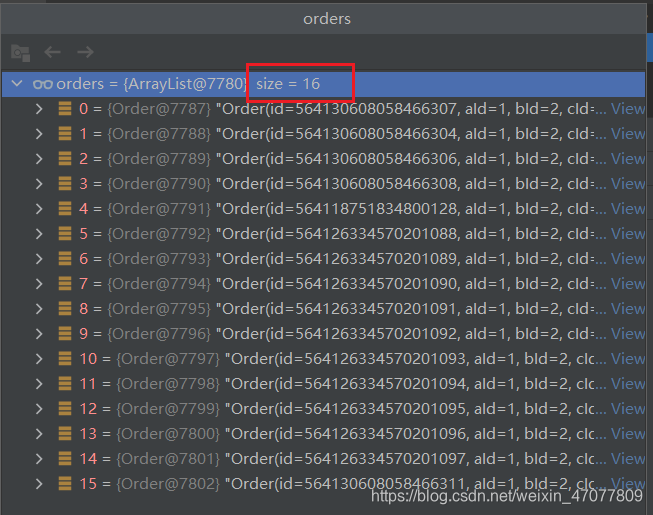Click the field icon of element 9
The height and width of the screenshot is (515, 653).
pyautogui.click(x=65, y=333)
